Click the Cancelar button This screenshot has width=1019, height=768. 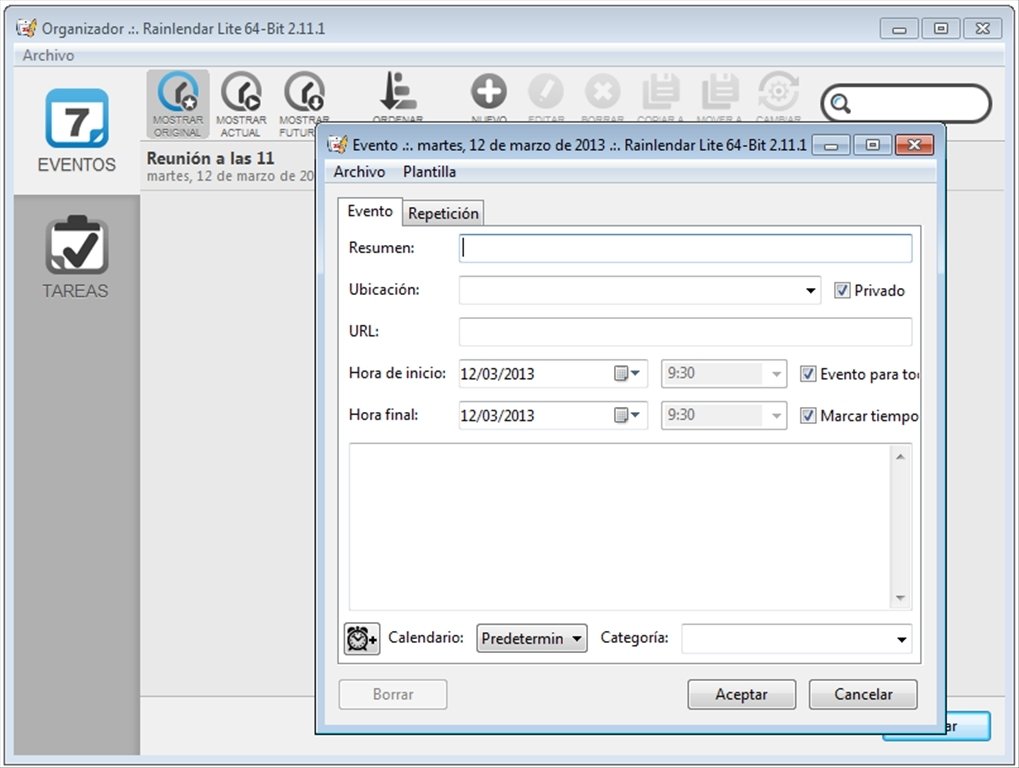[863, 695]
